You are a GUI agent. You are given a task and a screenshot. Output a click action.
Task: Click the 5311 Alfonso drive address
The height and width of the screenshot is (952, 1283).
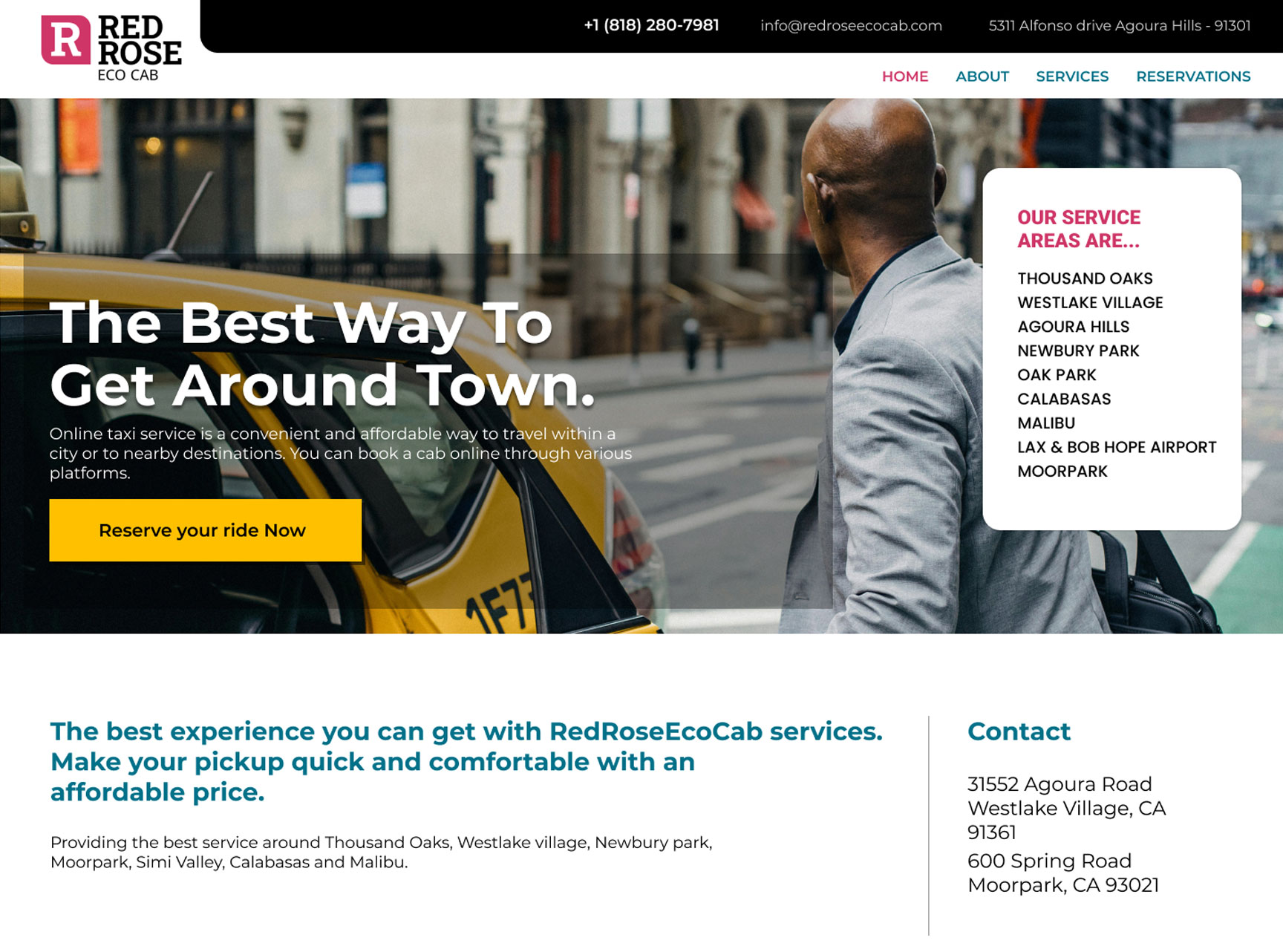(x=1120, y=25)
